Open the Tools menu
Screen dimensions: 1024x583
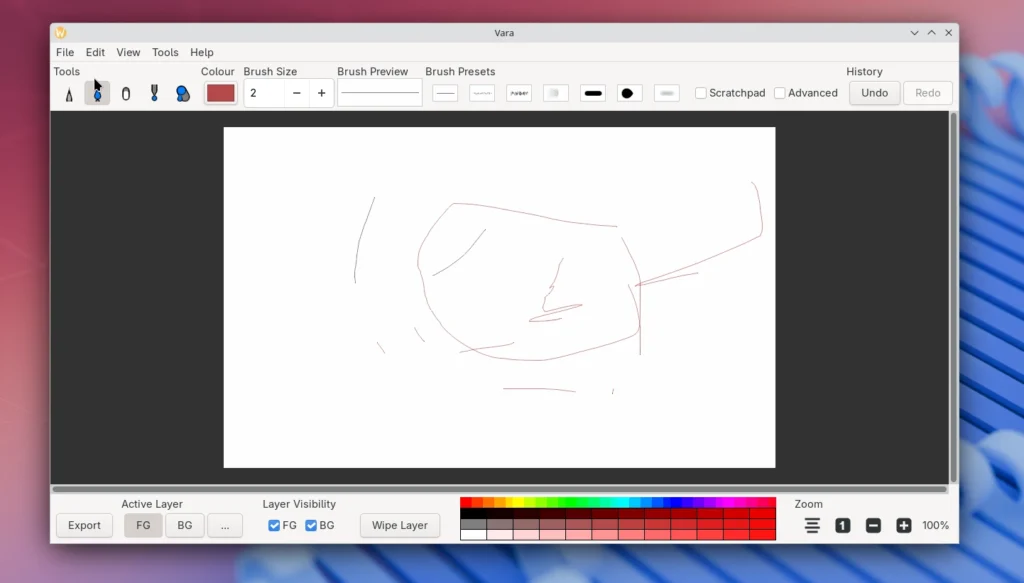pyautogui.click(x=165, y=52)
